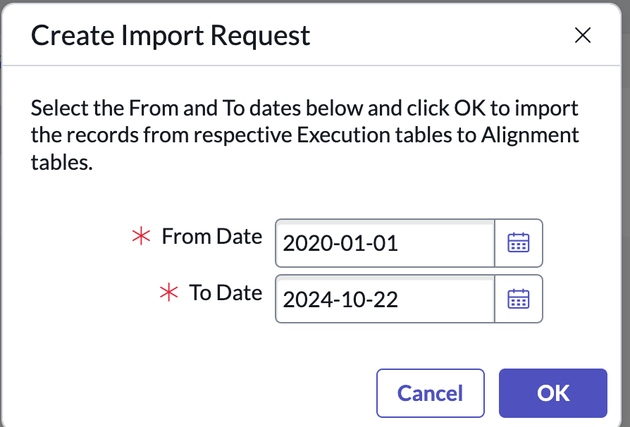Screen dimensions: 630x427
Task: Click the To Date input field
Action: tap(385, 299)
